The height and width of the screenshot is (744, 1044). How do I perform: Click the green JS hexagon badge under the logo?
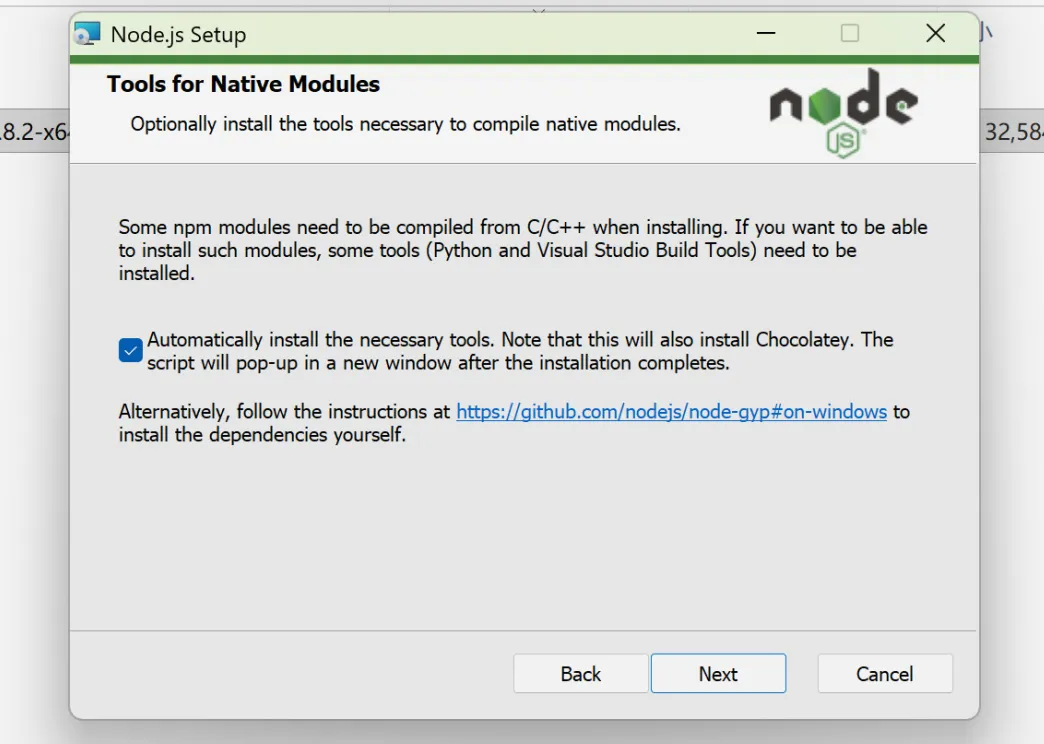(x=844, y=142)
